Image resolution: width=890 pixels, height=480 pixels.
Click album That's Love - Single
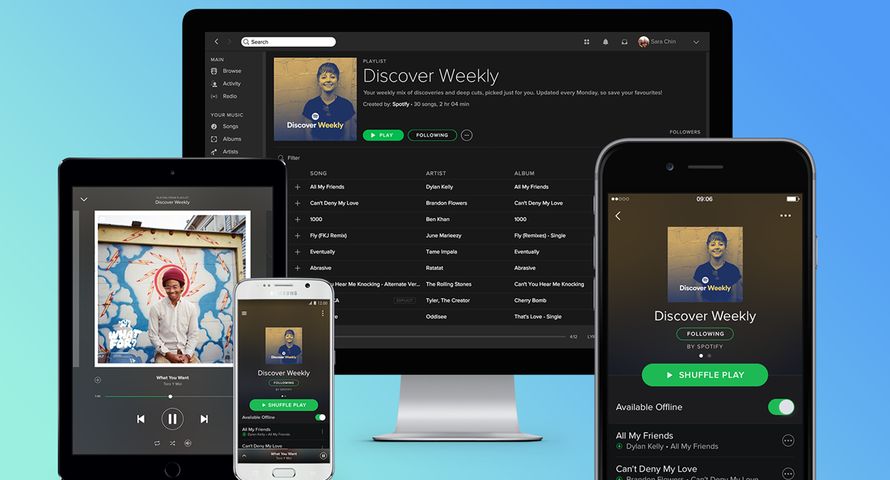(538, 317)
